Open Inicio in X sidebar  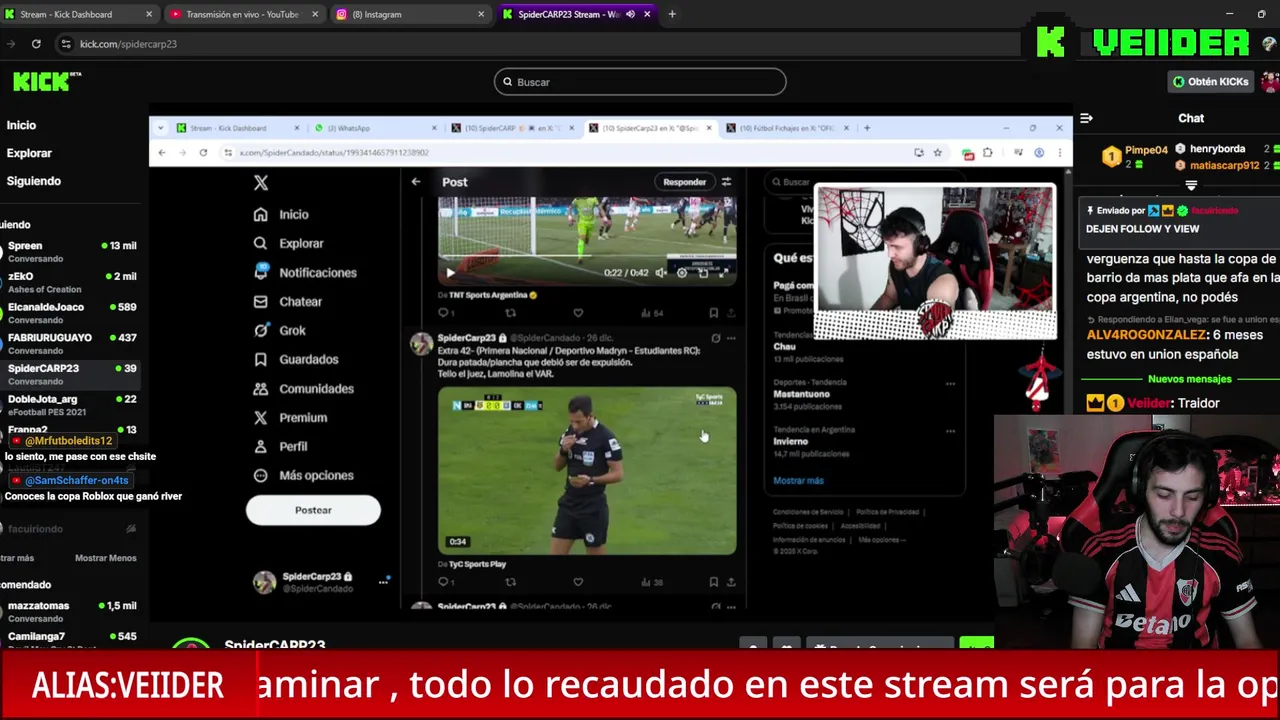[x=281, y=214]
